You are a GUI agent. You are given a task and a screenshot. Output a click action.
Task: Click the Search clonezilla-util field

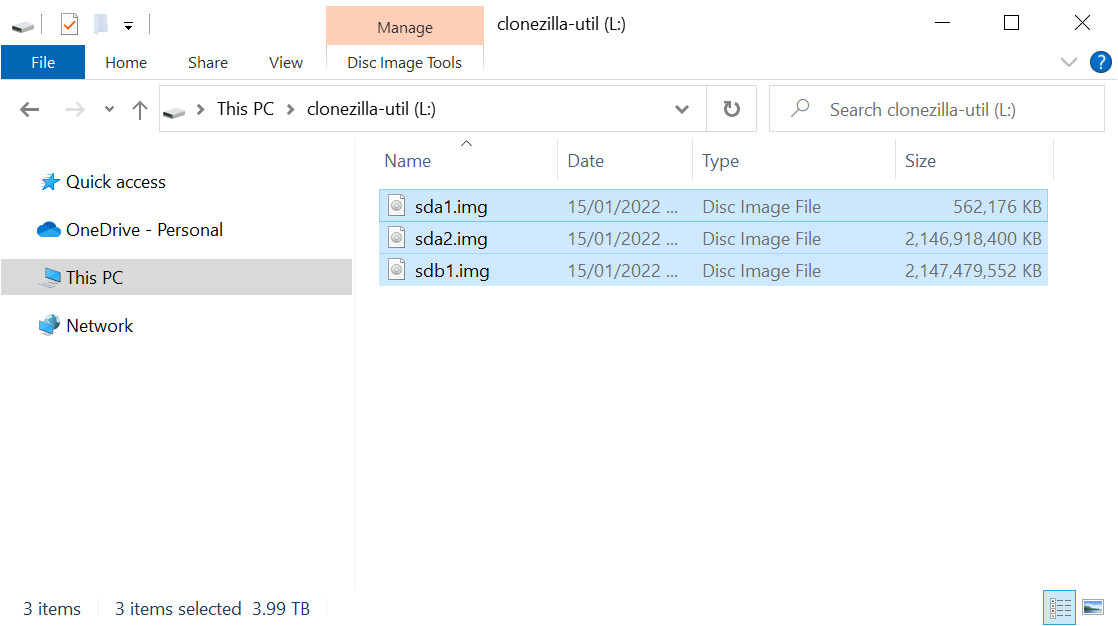click(x=950, y=110)
